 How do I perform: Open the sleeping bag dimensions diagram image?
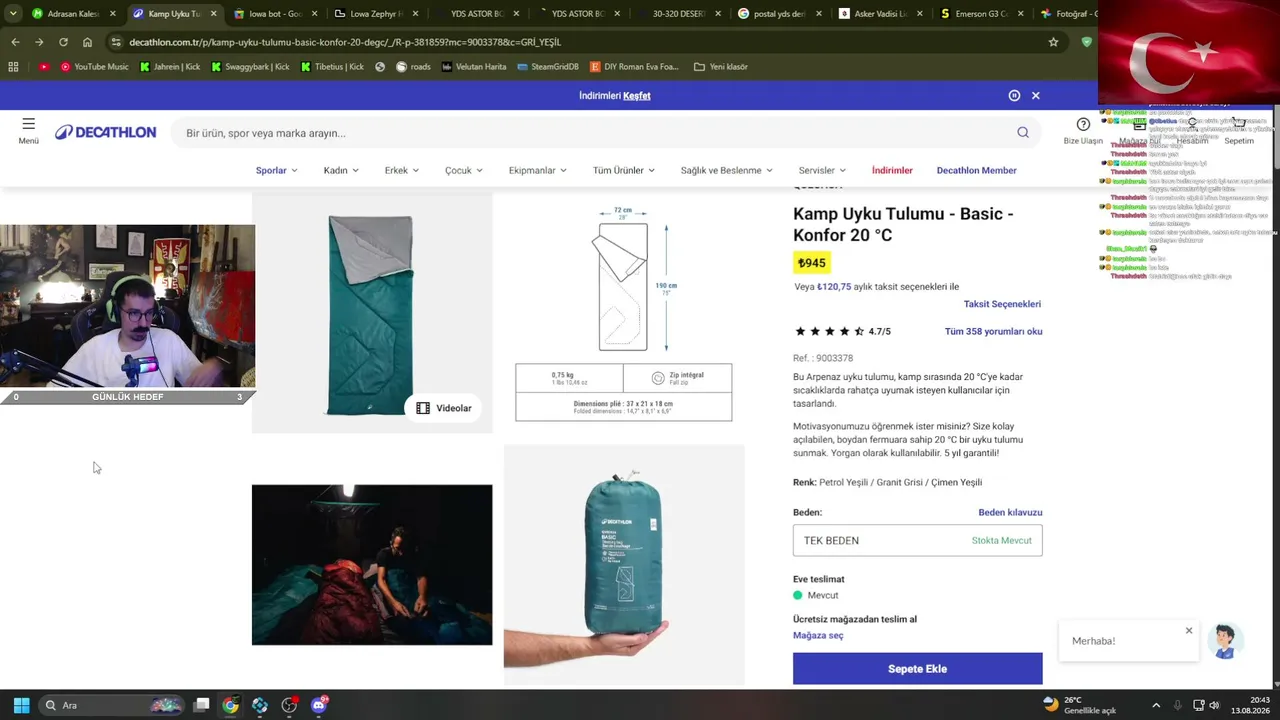(x=624, y=313)
